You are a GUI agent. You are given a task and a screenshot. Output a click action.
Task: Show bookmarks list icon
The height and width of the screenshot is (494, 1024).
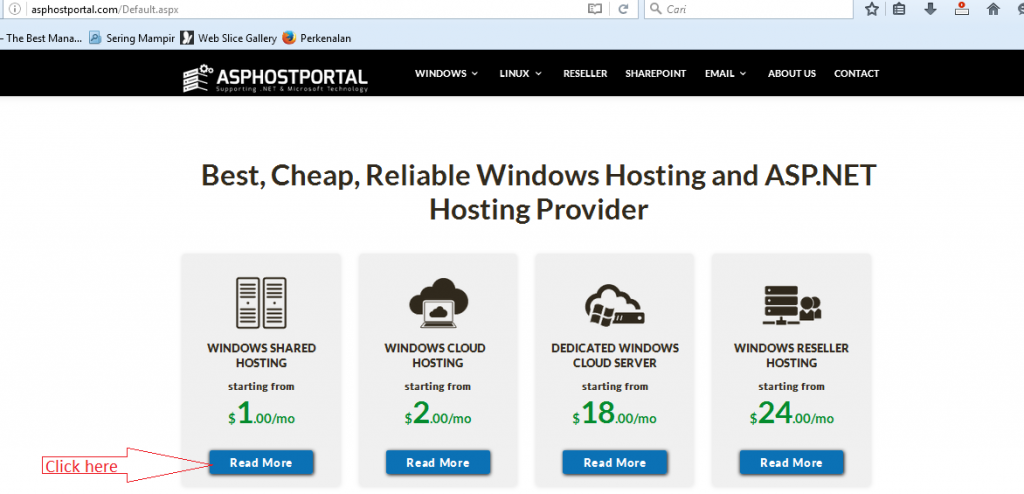[899, 9]
